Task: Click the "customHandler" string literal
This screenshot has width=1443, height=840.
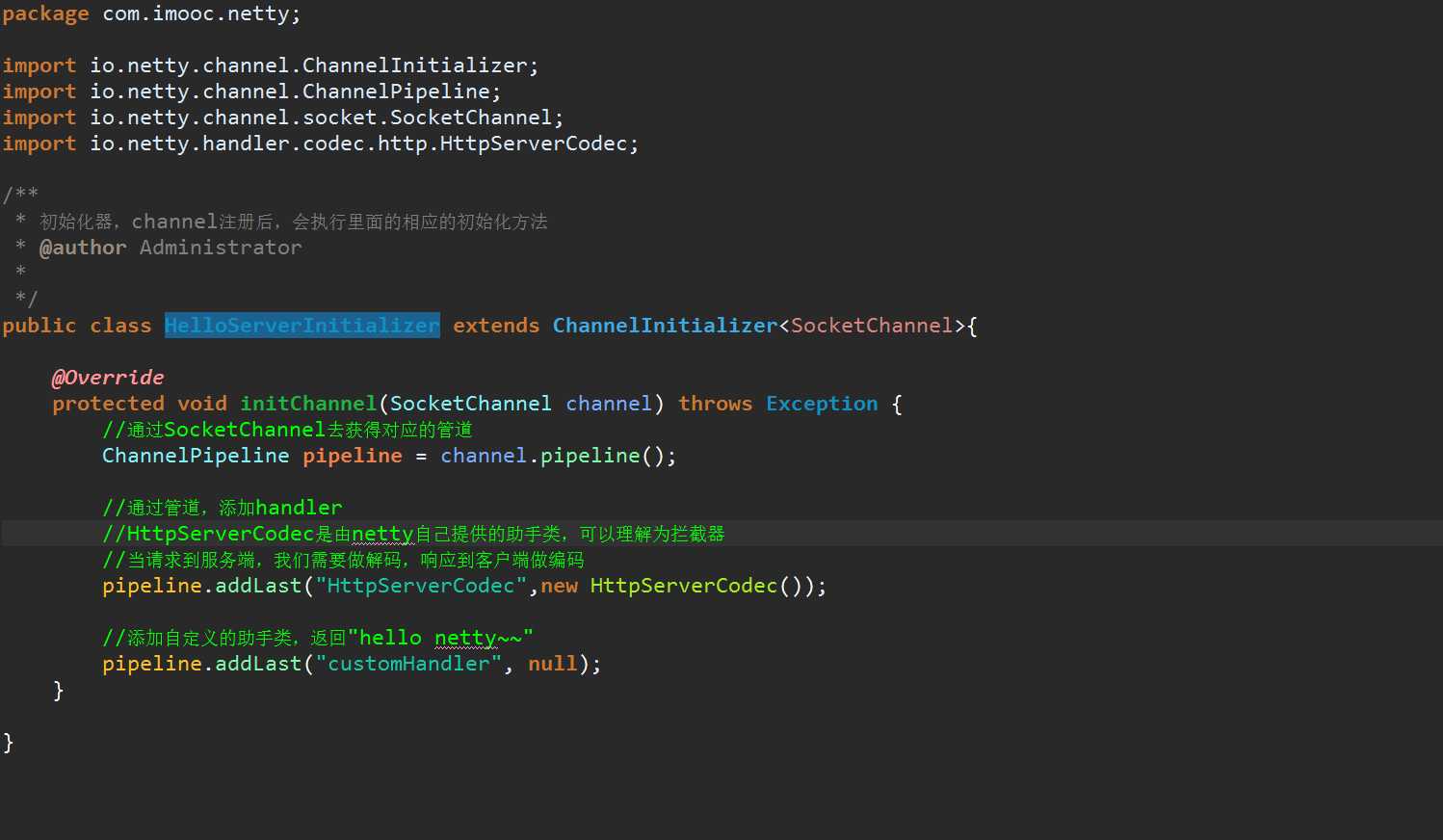Action: click(408, 664)
